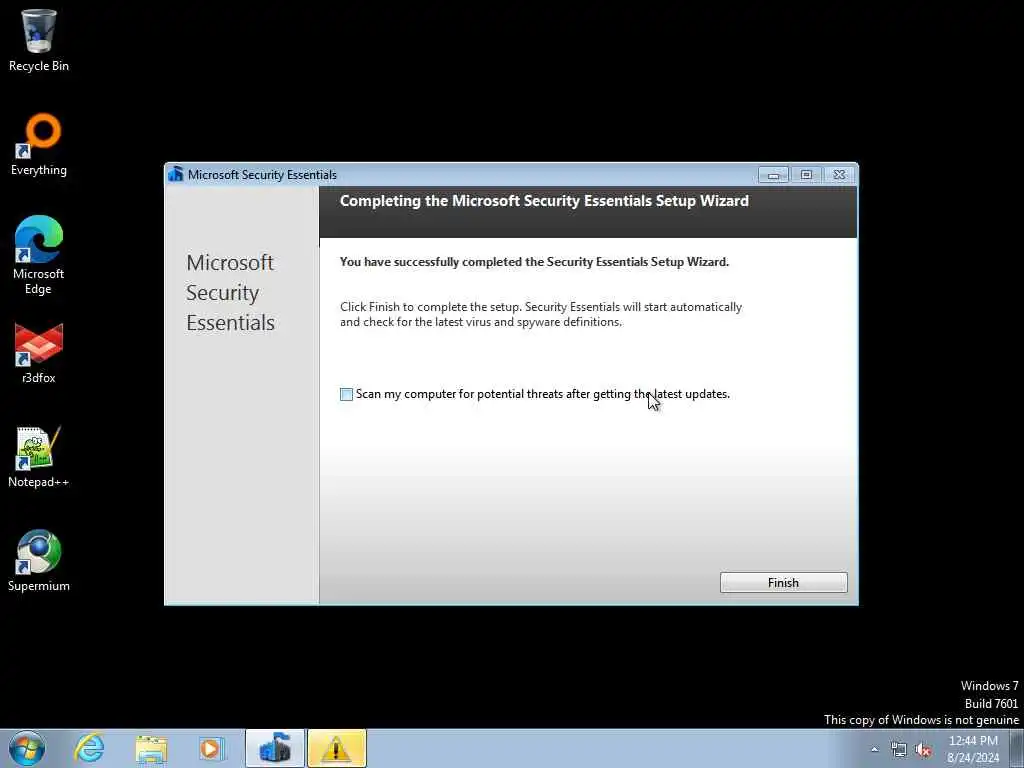Show hidden system tray icons
Image resolution: width=1024 pixels, height=768 pixels.
tap(874, 749)
